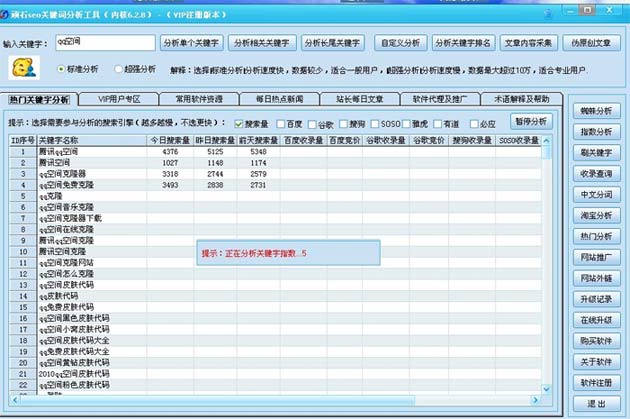Screen dimensions: 630x419
Task: Switch to 每日热点新闻 tab
Action: [280, 99]
